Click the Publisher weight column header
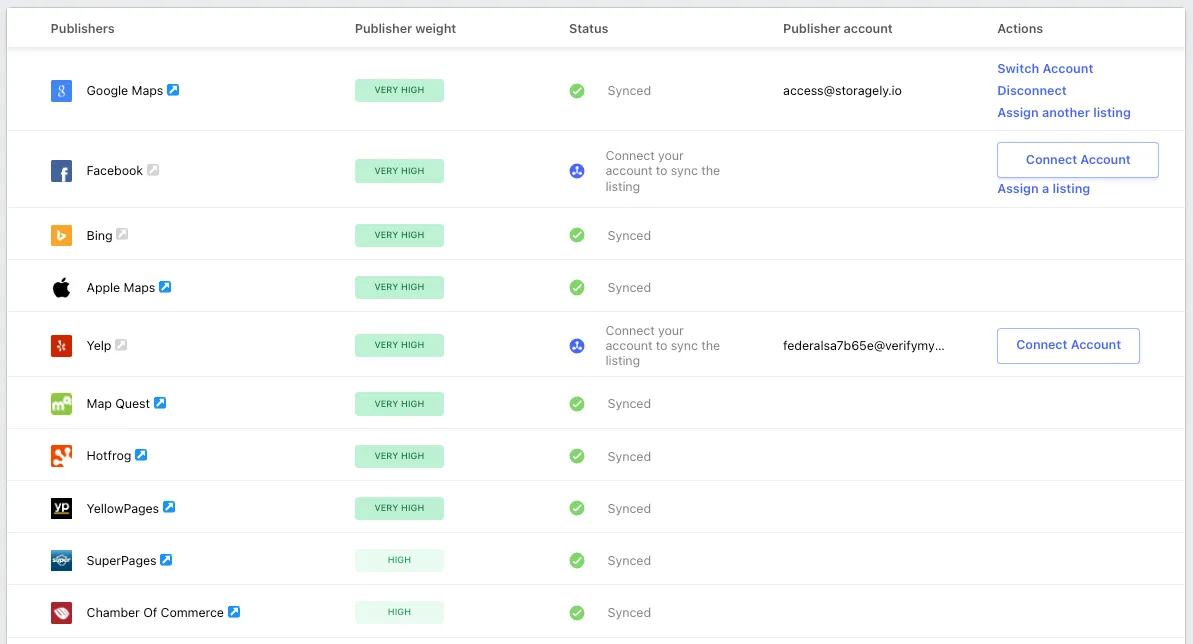 click(405, 29)
